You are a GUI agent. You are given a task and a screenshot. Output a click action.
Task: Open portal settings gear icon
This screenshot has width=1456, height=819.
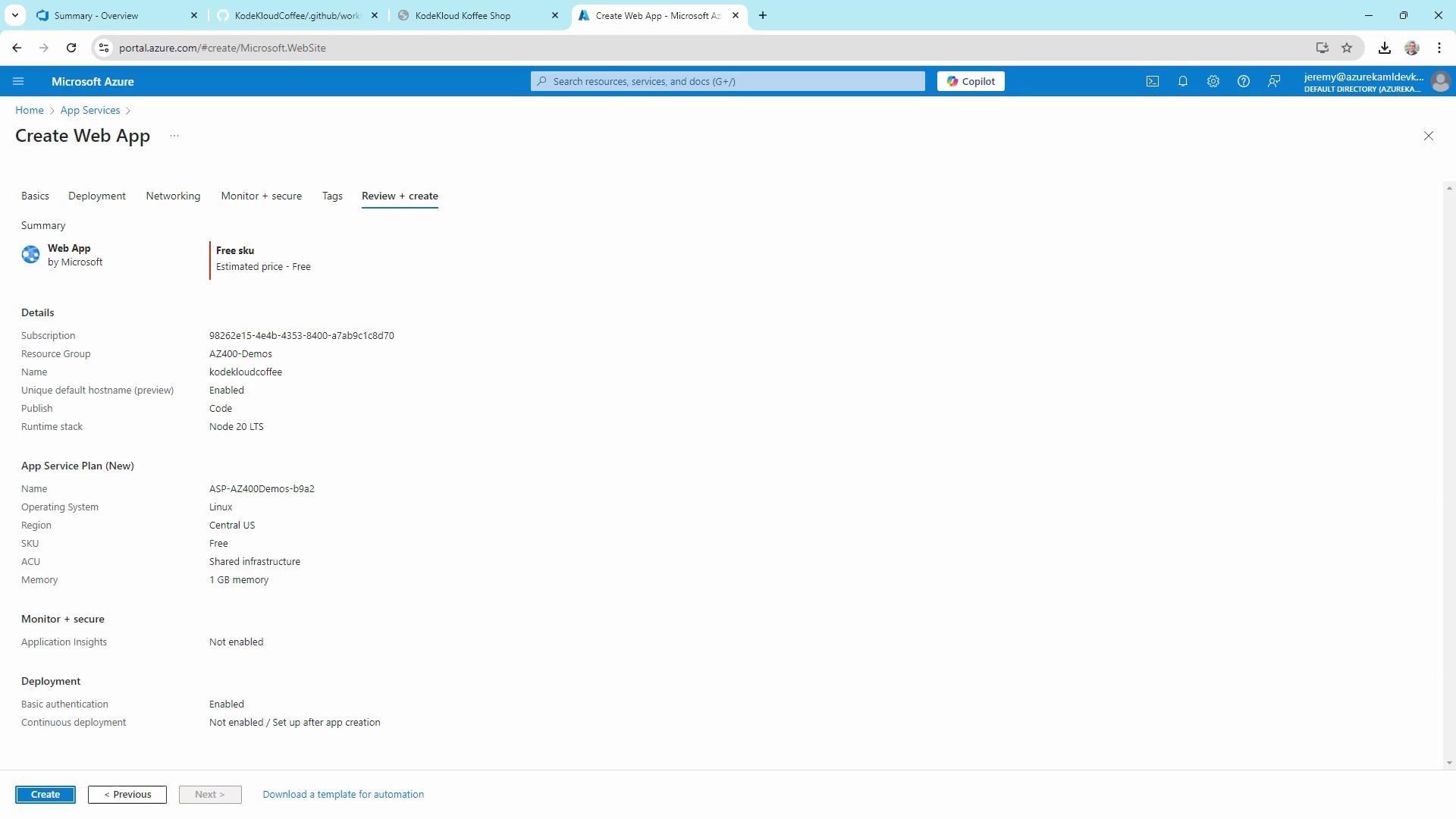(x=1213, y=81)
